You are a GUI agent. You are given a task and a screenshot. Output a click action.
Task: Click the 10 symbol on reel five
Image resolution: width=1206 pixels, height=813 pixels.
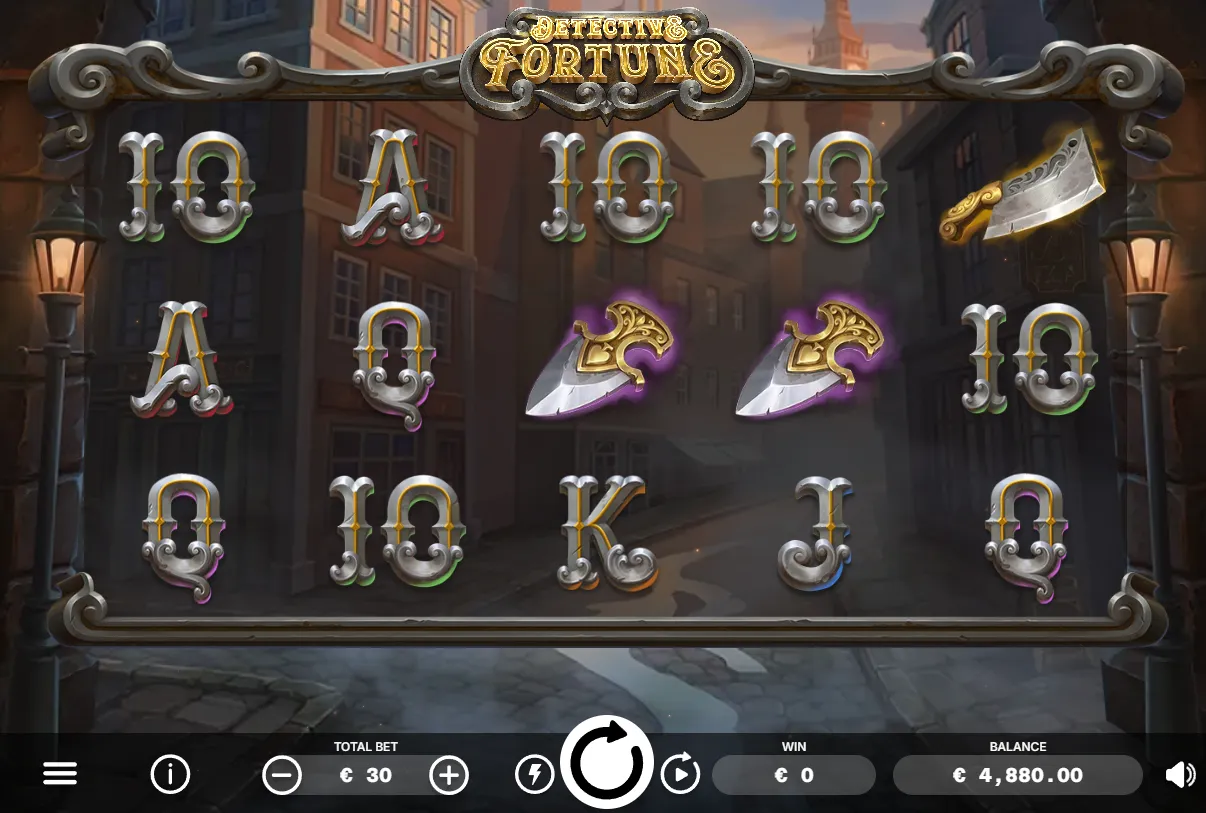[1030, 359]
